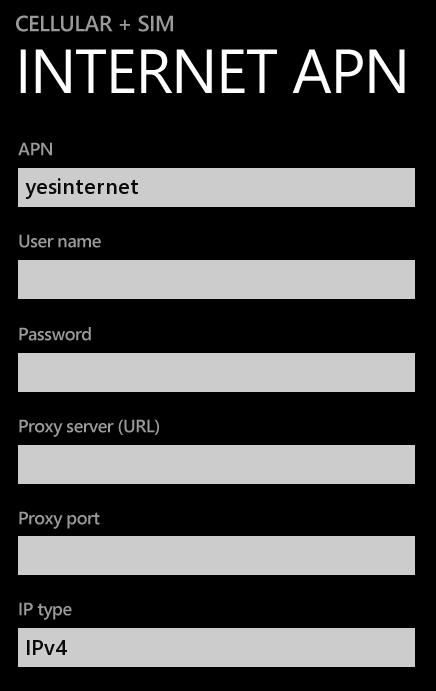The height and width of the screenshot is (691, 436).
Task: Select the Password input field
Action: pyautogui.click(x=216, y=372)
